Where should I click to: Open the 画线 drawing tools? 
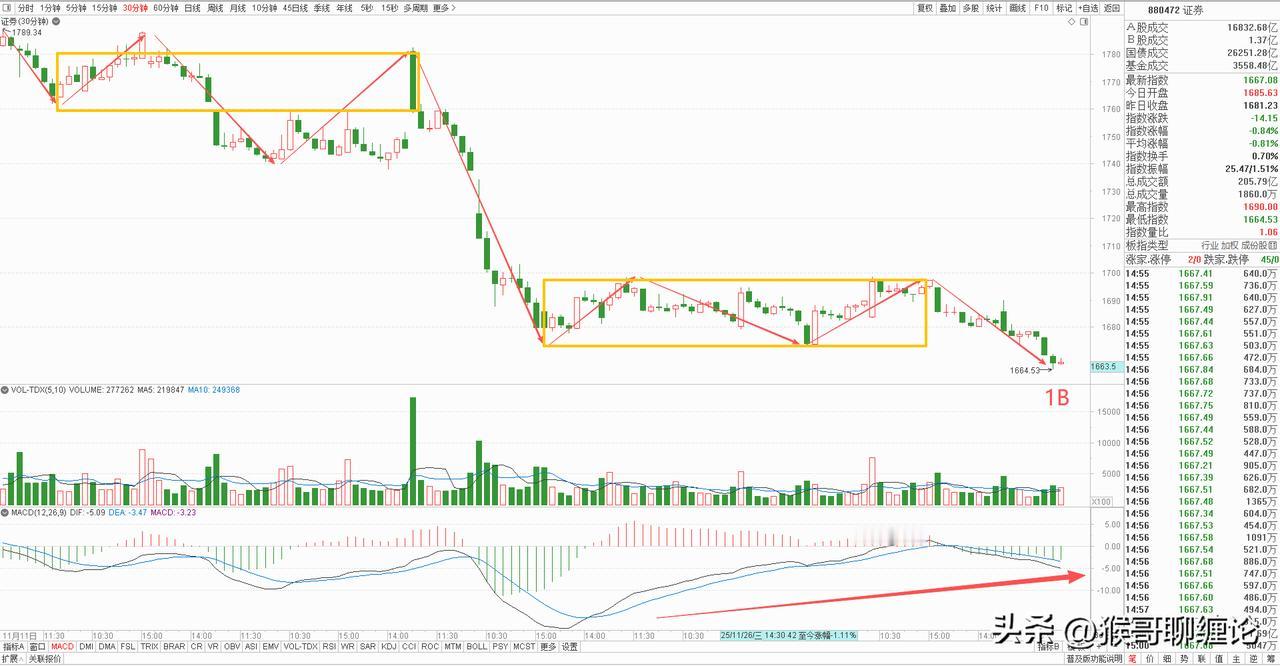pyautogui.click(x=1018, y=8)
